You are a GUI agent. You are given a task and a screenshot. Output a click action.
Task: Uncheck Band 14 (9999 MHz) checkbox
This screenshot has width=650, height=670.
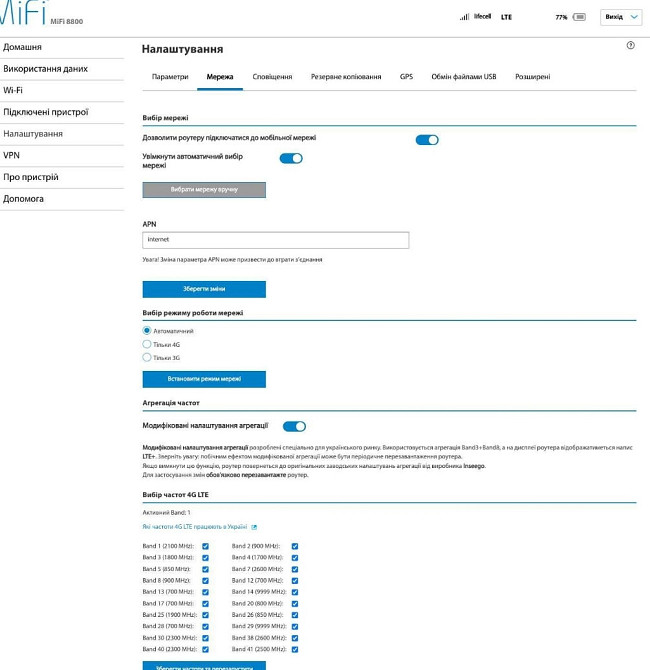(x=295, y=592)
